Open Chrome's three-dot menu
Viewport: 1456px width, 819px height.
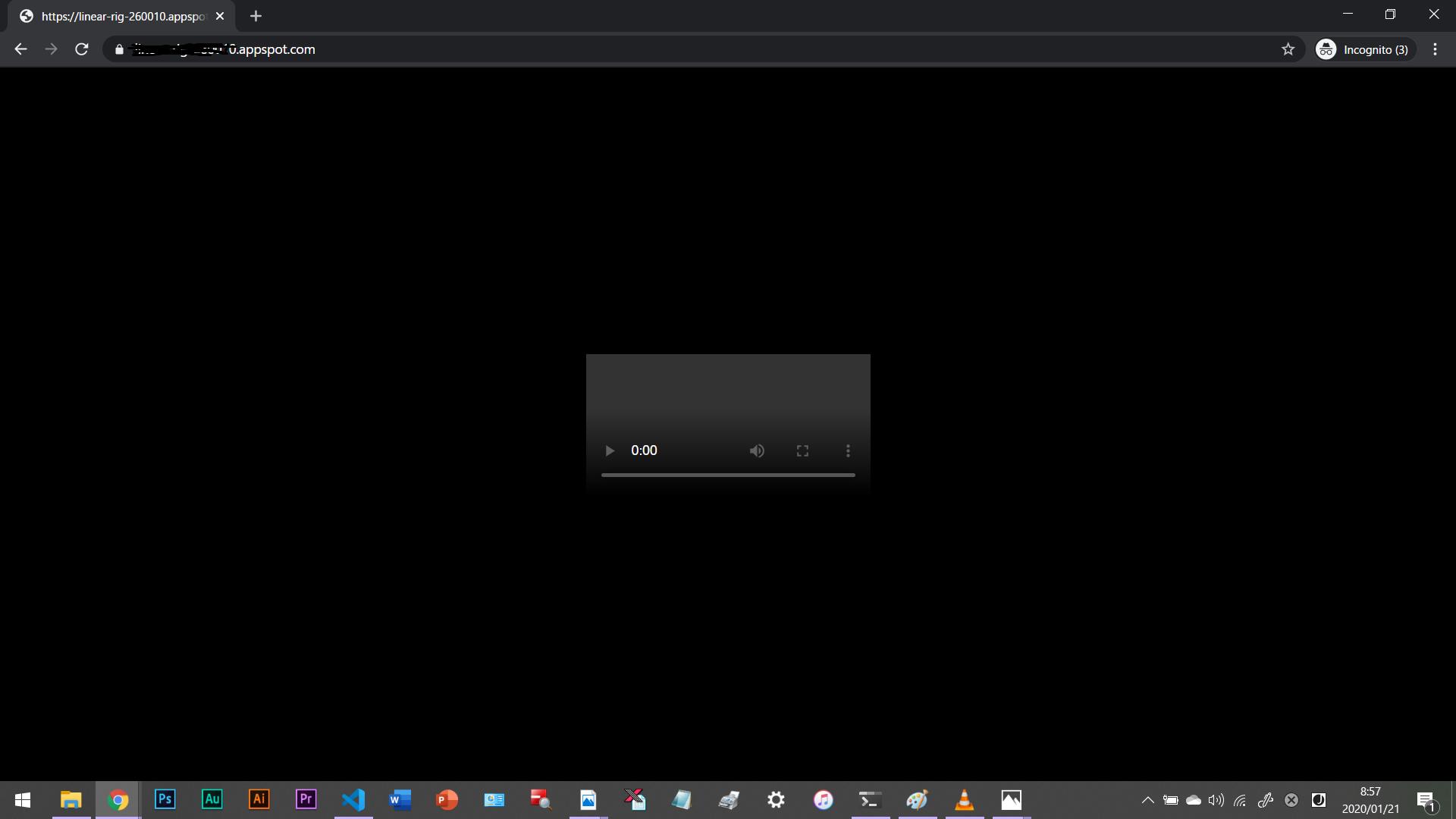click(x=1435, y=49)
